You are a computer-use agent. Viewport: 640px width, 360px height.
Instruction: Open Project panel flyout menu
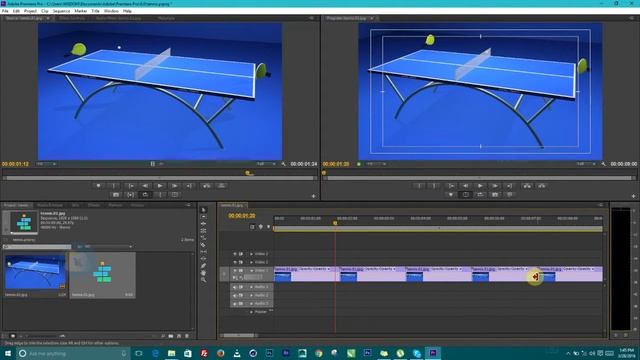click(189, 205)
